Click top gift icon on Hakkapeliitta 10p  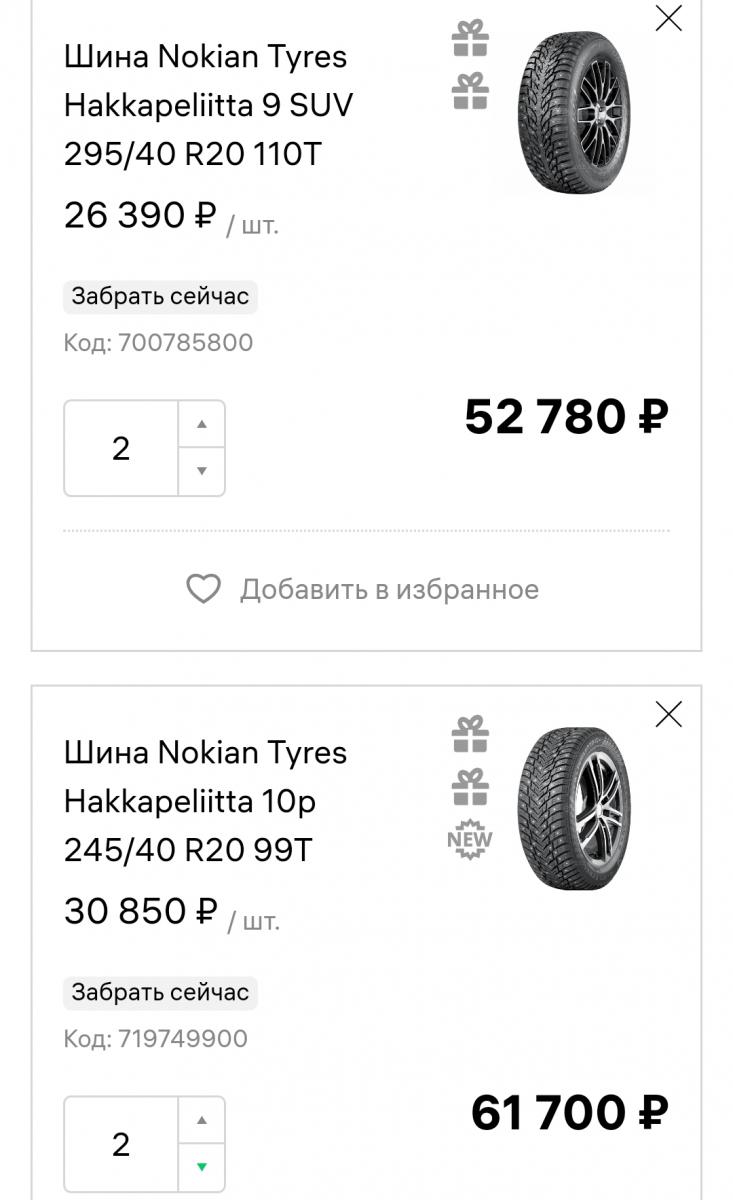coord(470,735)
